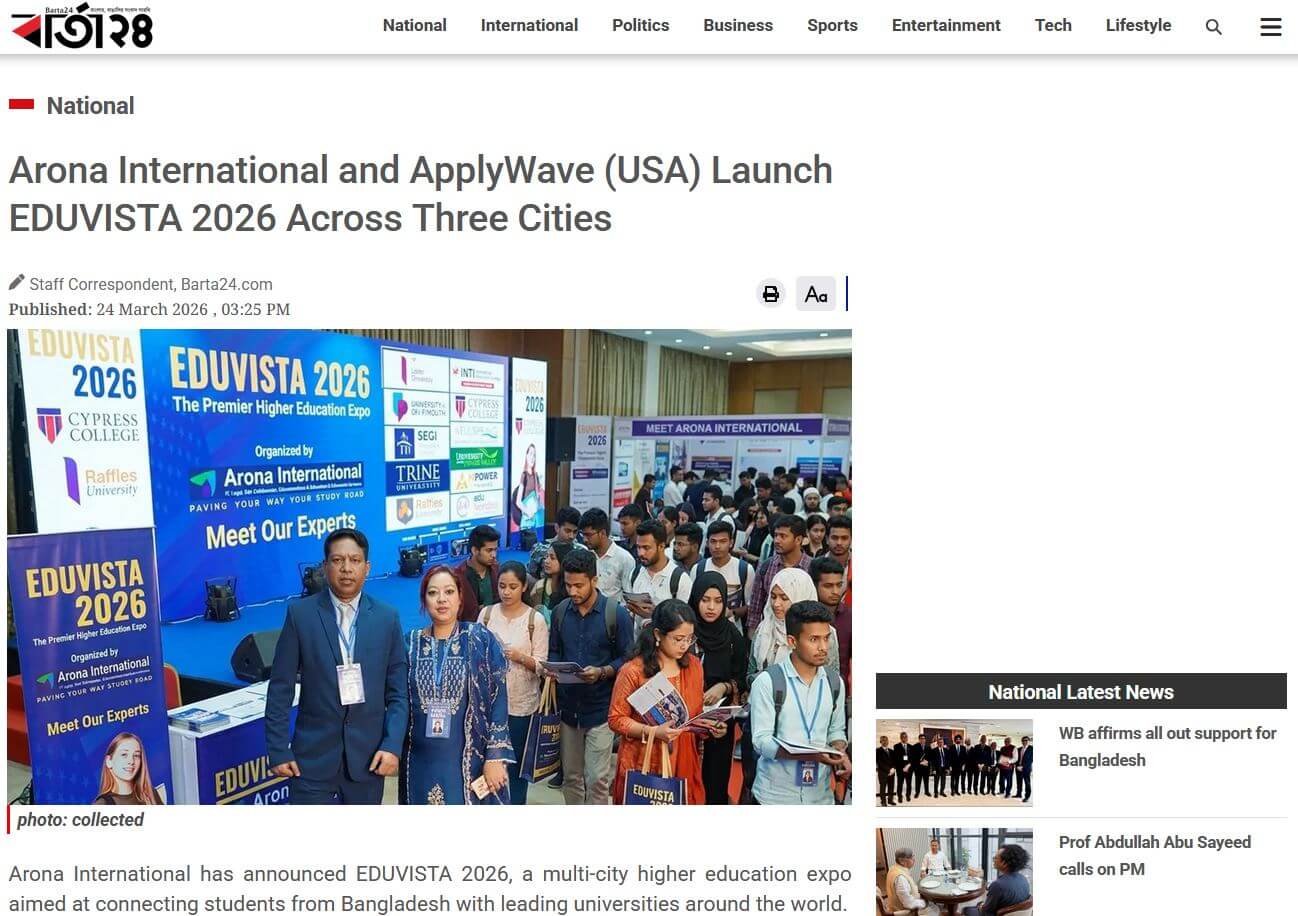The width and height of the screenshot is (1298, 916).
Task: Click the Prof Abdullah Abu Sayeed thumbnail
Action: [954, 871]
